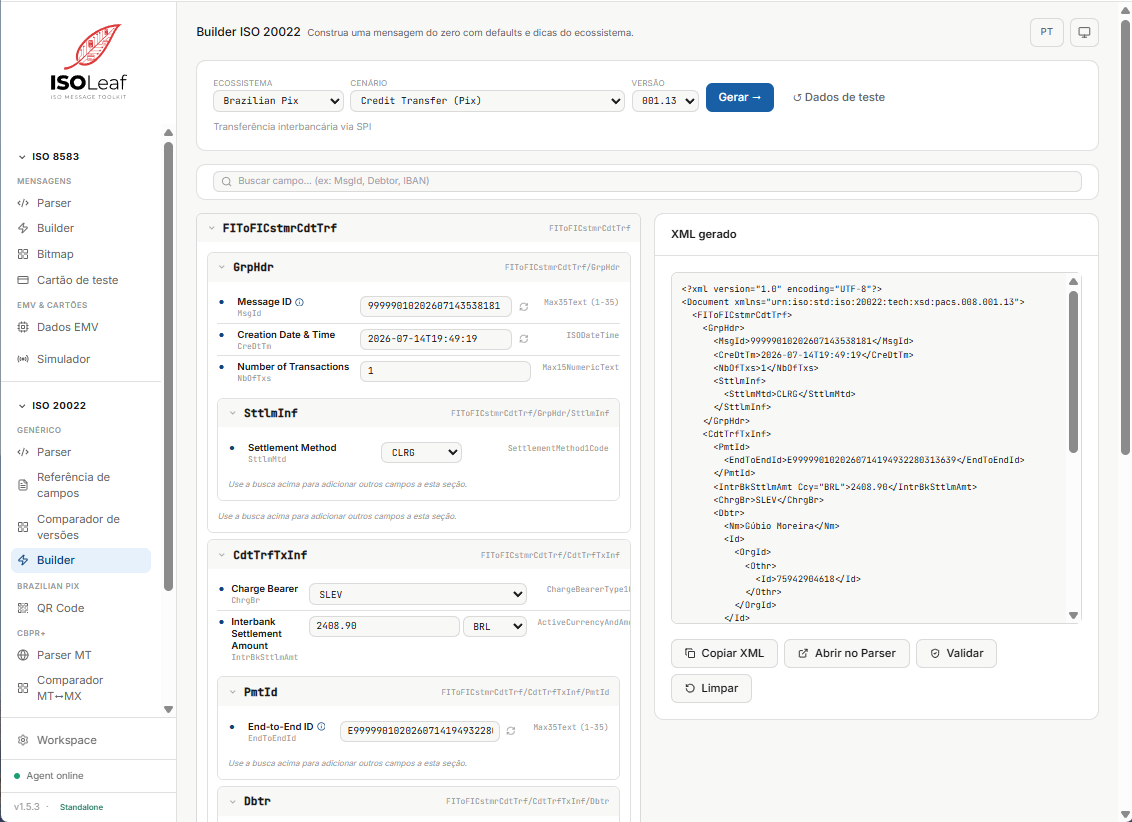This screenshot has height=822, width=1132.
Task: Open the BRL currency dropdown
Action: [x=495, y=626]
